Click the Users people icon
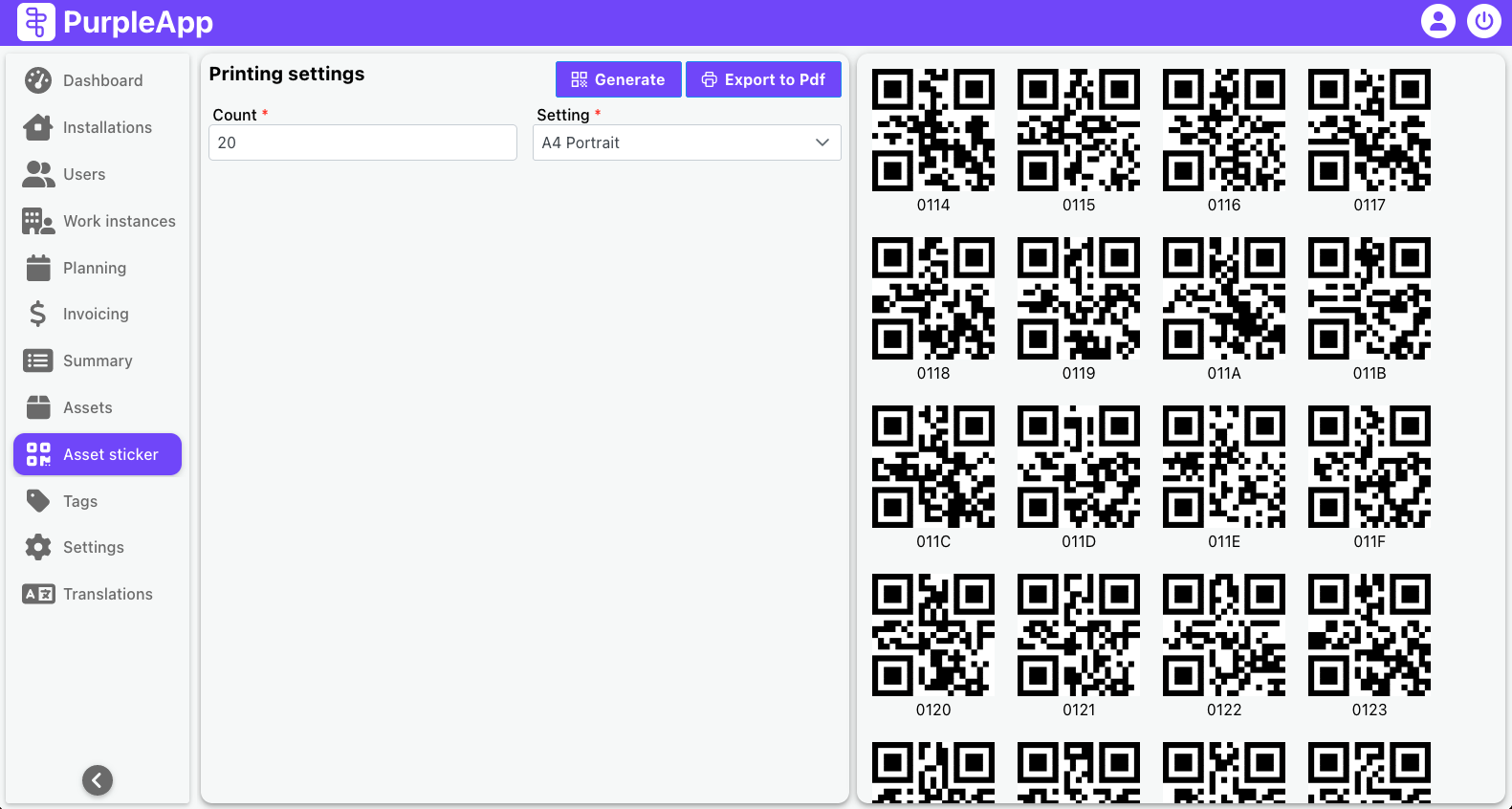Screen dimensions: 1512x809 38,174
